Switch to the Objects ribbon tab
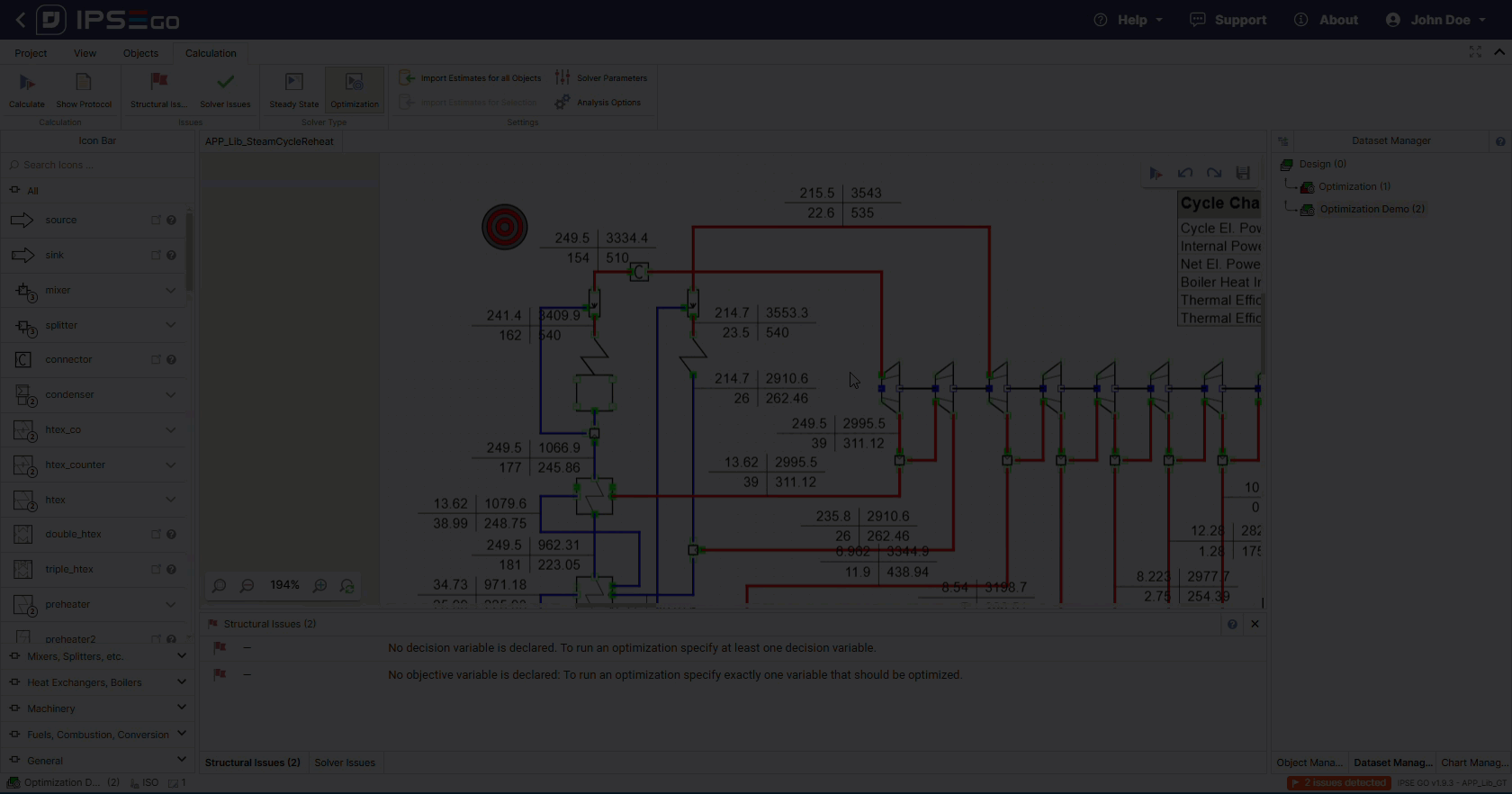 [x=140, y=53]
